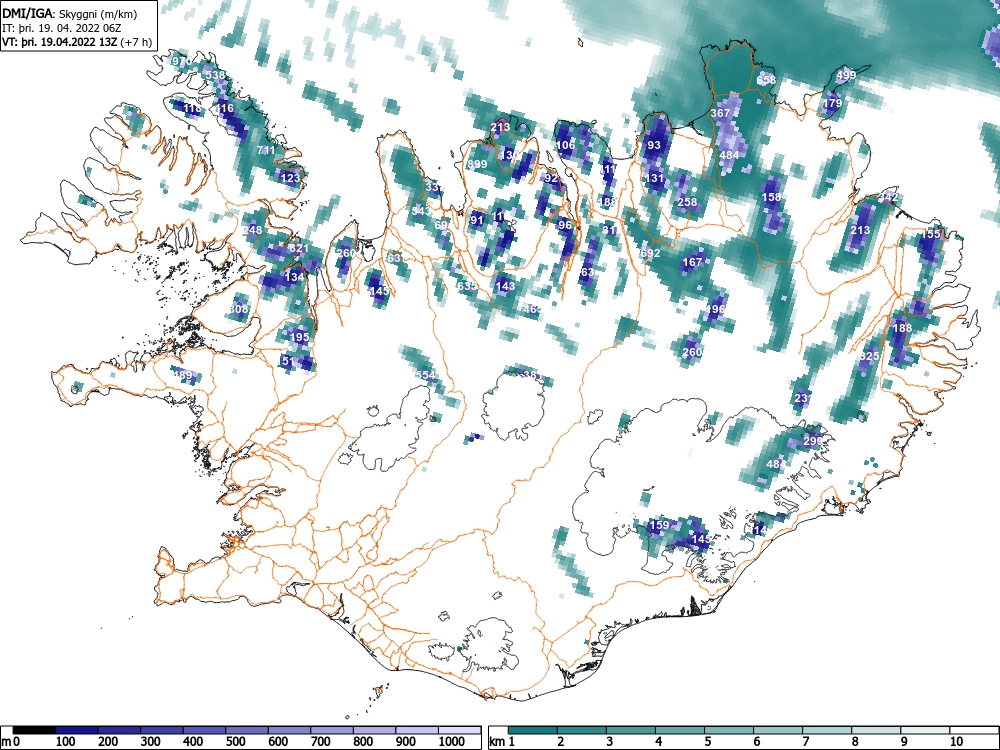Select the 3–4 km teal legend segment
The height and width of the screenshot is (750, 1000).
(x=631, y=730)
